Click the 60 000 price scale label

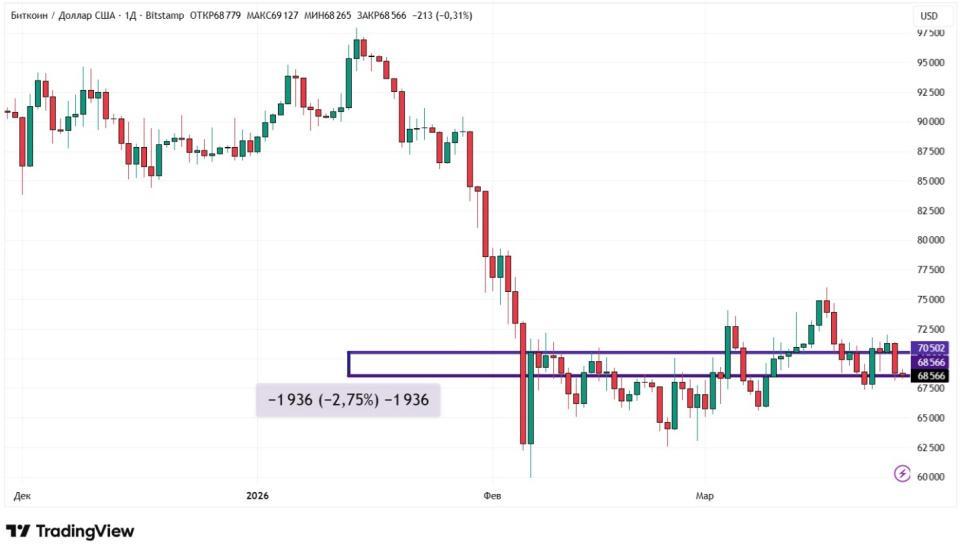pos(931,477)
